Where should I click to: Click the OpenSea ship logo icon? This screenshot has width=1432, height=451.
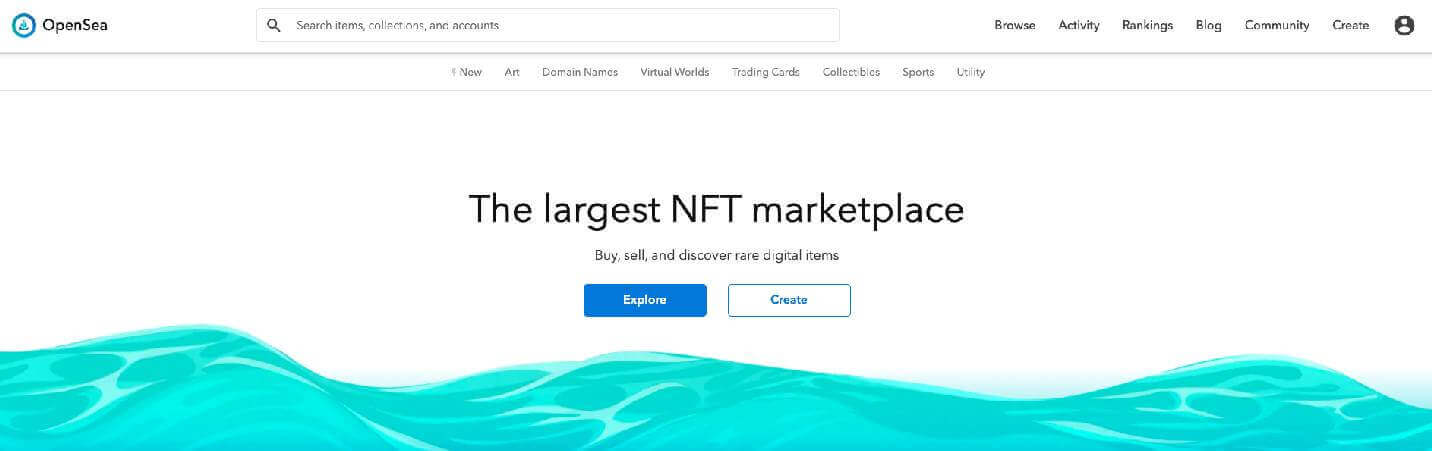[24, 25]
